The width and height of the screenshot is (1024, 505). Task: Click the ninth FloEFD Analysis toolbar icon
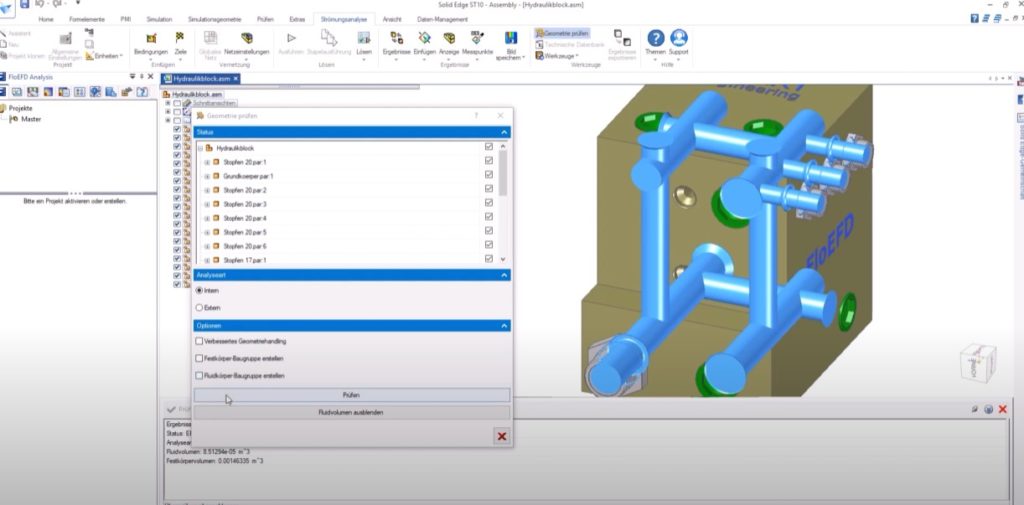click(127, 92)
